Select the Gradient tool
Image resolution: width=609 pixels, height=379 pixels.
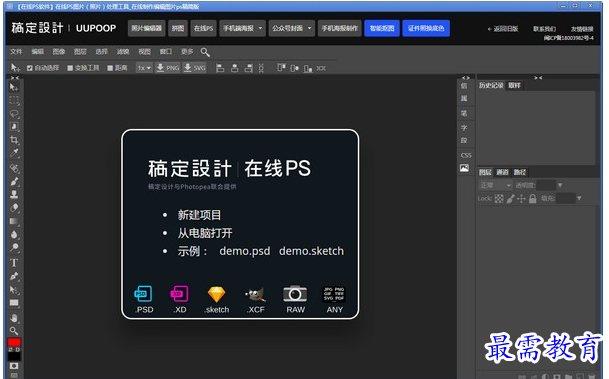tap(14, 221)
